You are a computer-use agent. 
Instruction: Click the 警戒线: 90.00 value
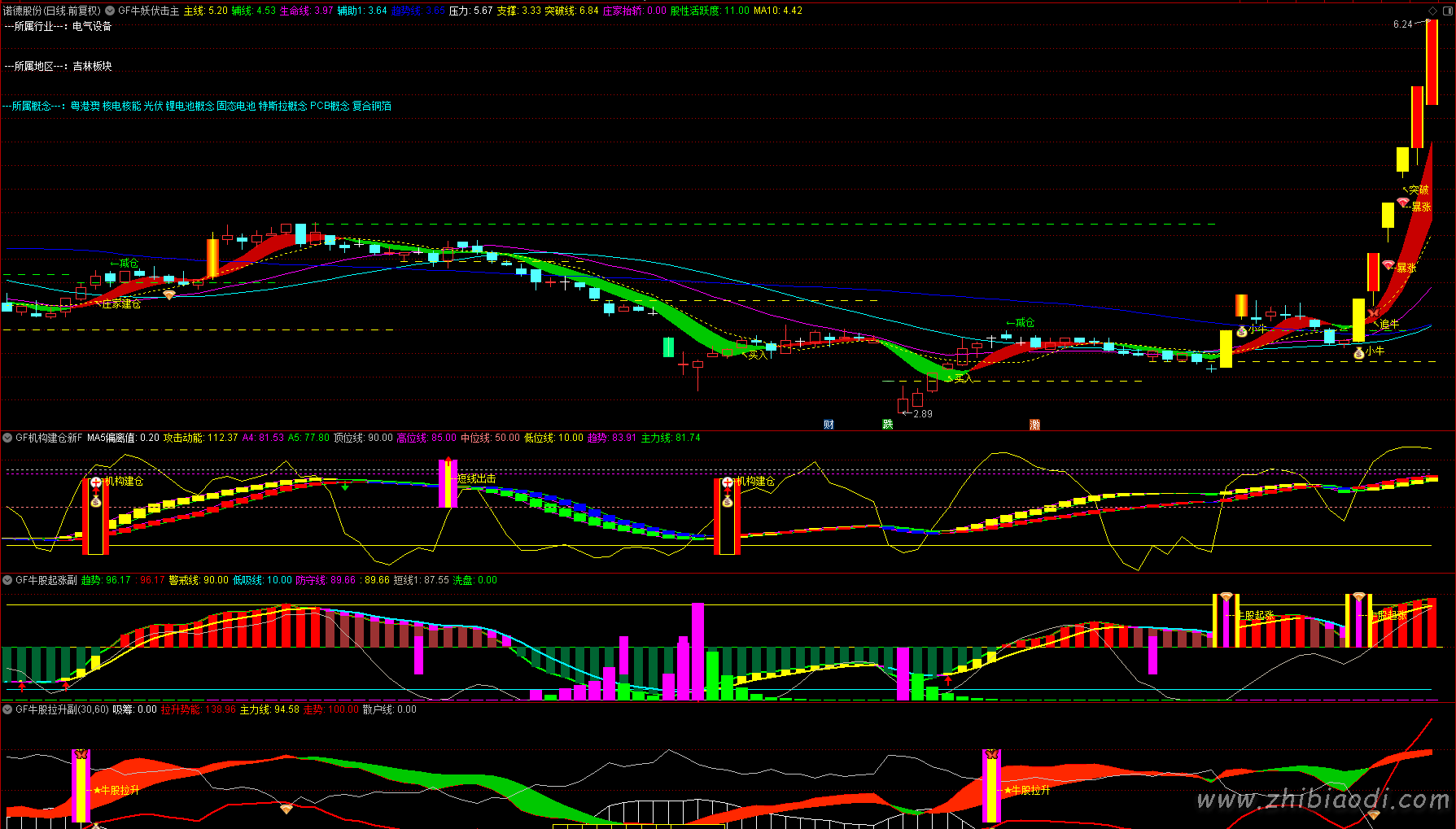click(199, 580)
